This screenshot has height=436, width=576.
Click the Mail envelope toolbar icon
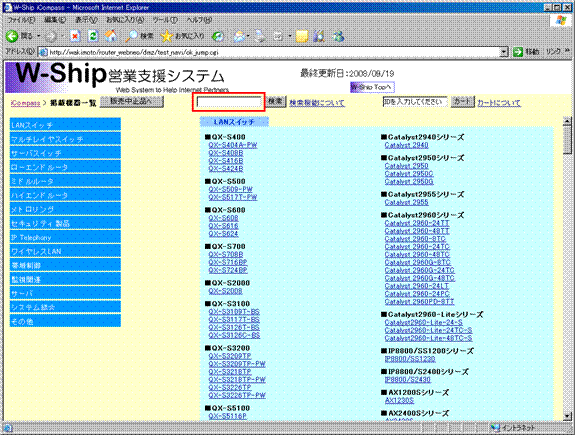coord(239,36)
